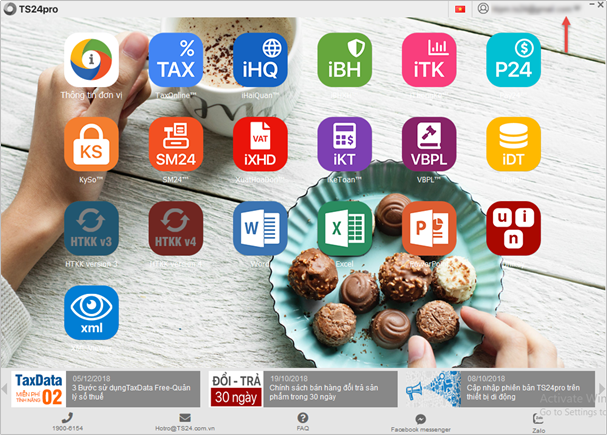Click the phone hotline 1900-6154 icon

(67, 418)
